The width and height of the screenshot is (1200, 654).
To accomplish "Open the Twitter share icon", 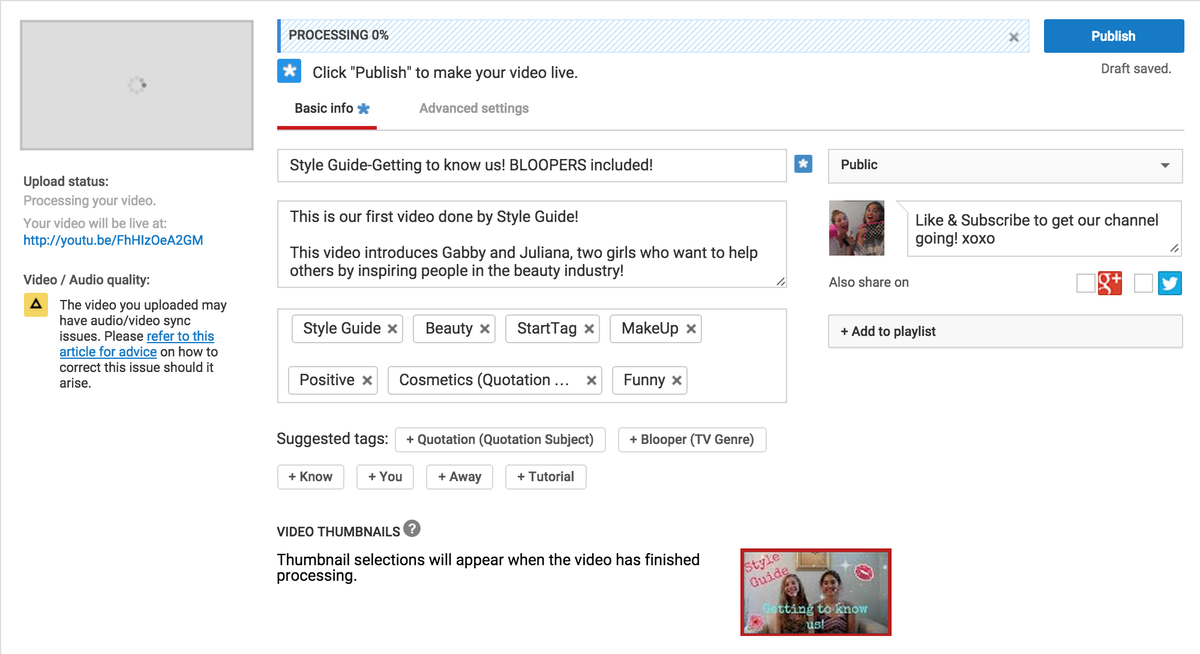I will tap(1170, 283).
